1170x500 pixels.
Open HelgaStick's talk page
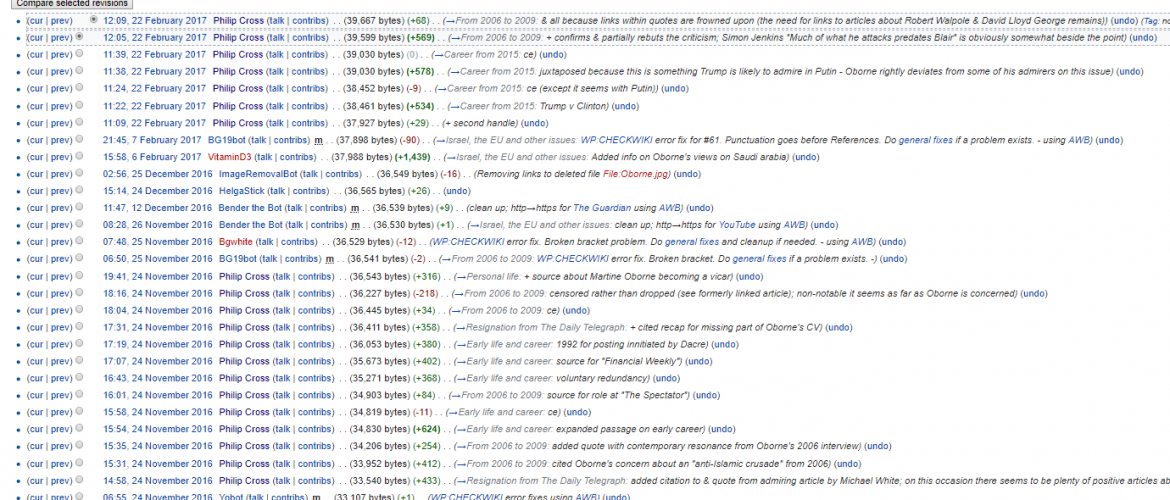[282, 191]
